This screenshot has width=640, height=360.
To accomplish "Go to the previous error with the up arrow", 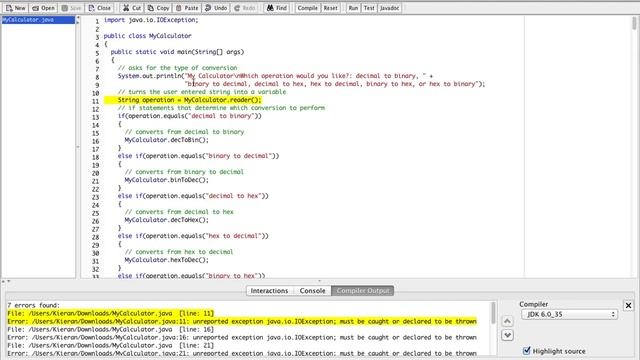I will pyautogui.click(x=507, y=321).
